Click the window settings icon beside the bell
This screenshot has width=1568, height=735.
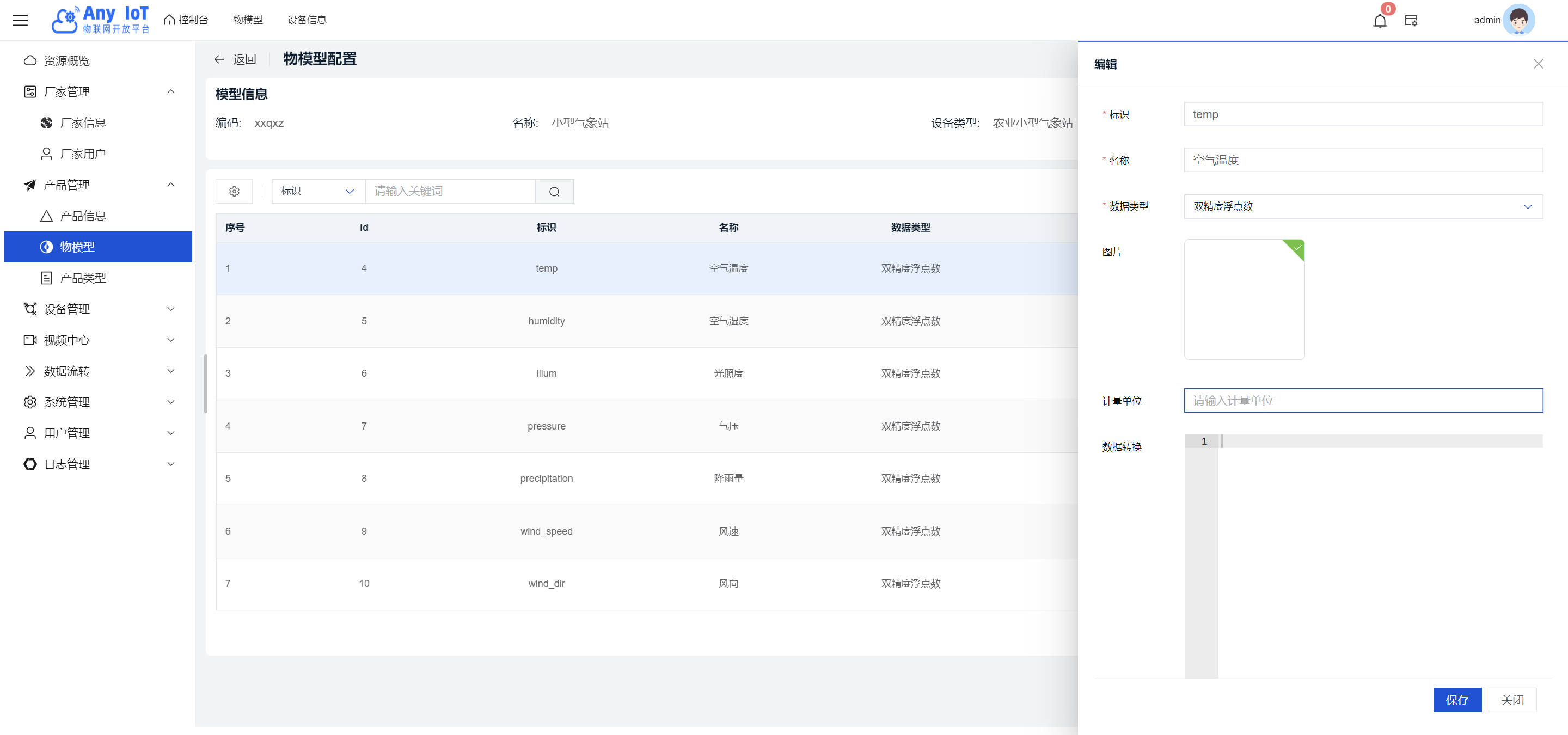click(1411, 21)
